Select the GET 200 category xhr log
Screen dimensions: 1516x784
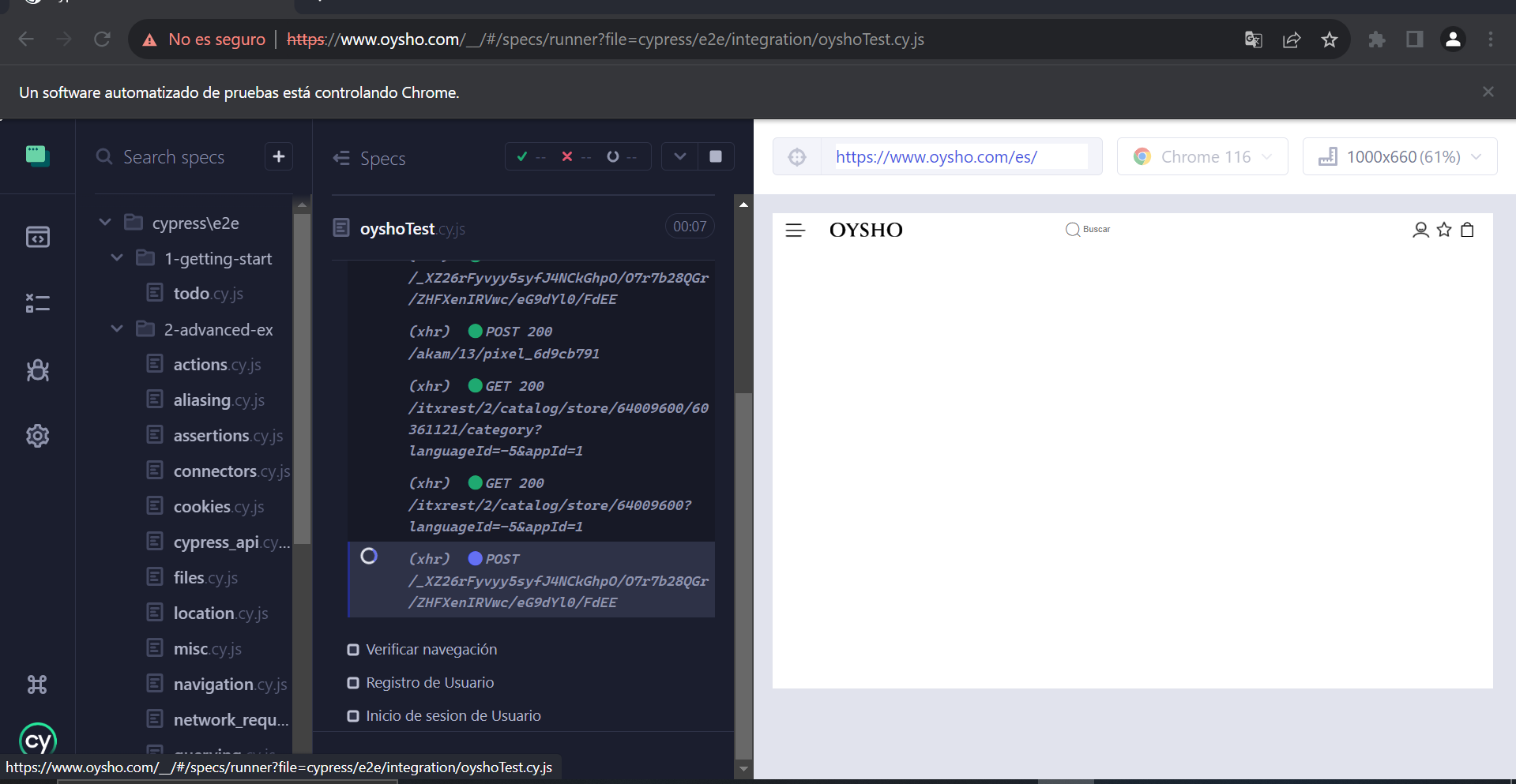(531, 418)
